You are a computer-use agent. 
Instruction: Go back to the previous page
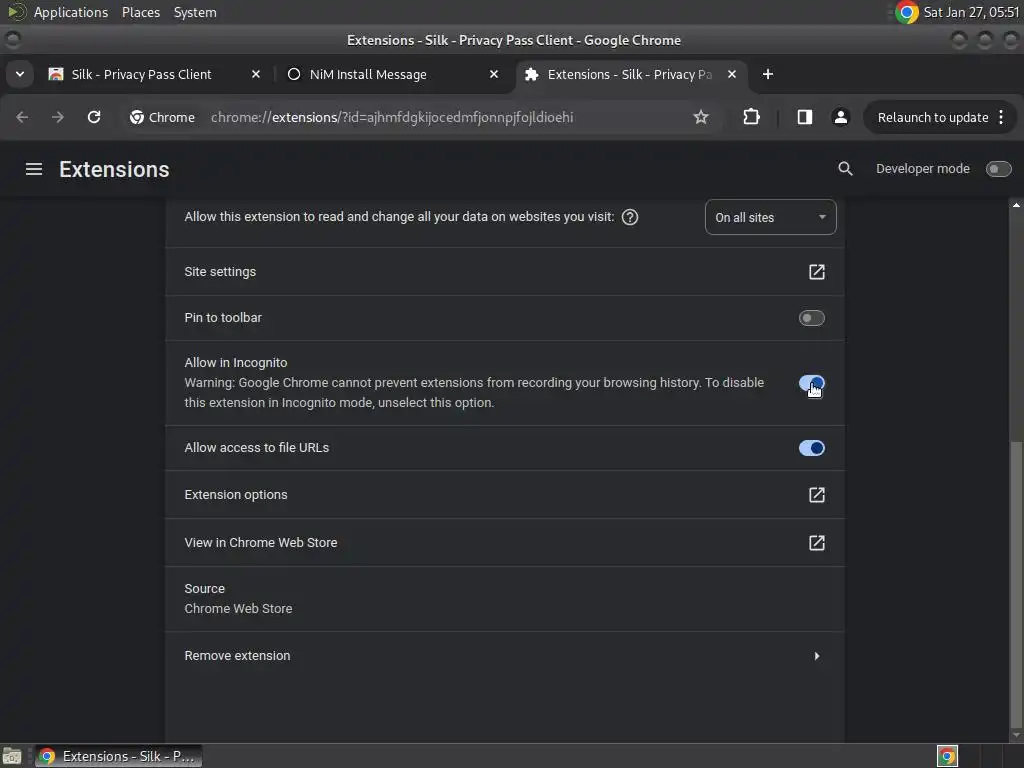22,117
